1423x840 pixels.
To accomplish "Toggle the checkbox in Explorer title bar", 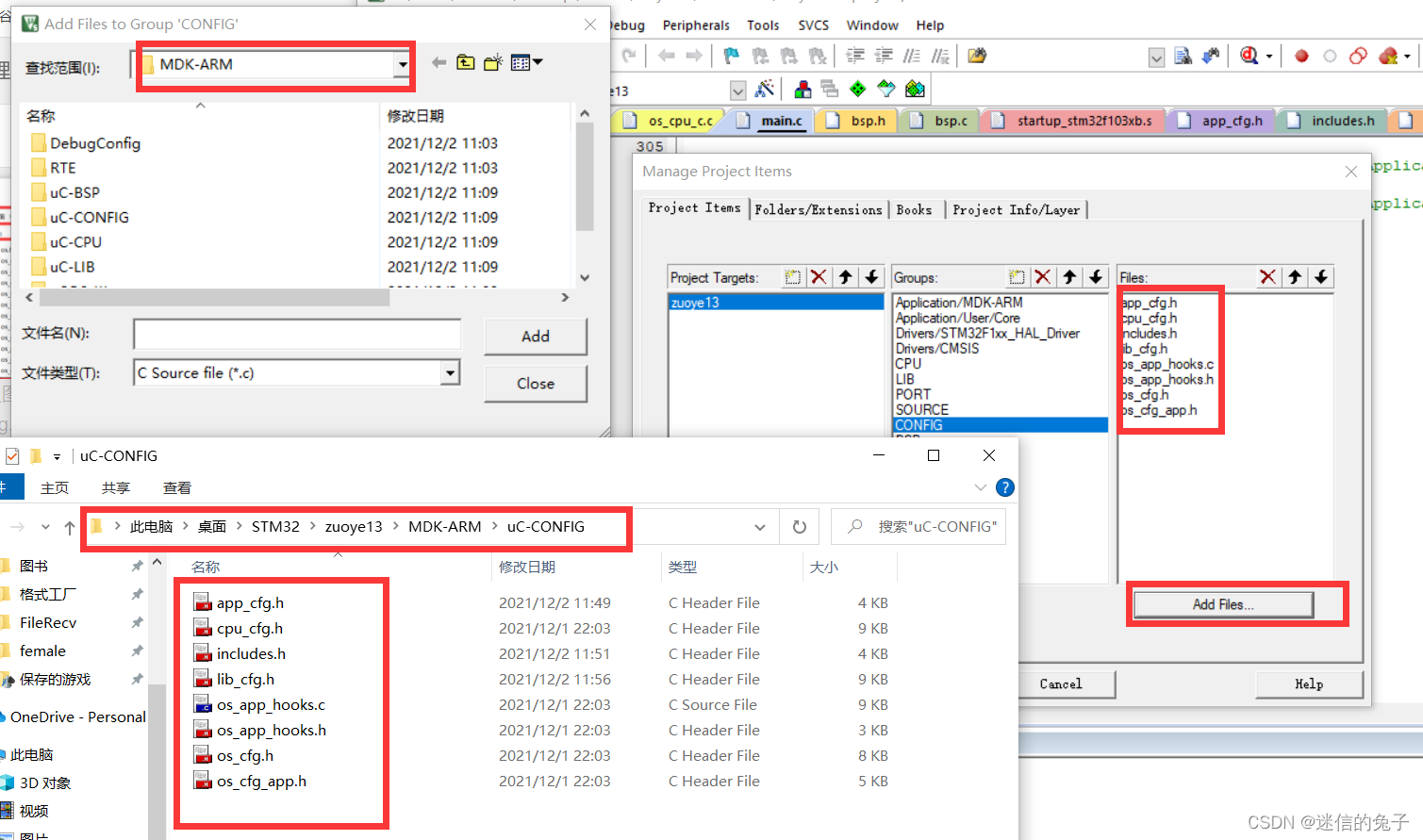I will click(11, 456).
